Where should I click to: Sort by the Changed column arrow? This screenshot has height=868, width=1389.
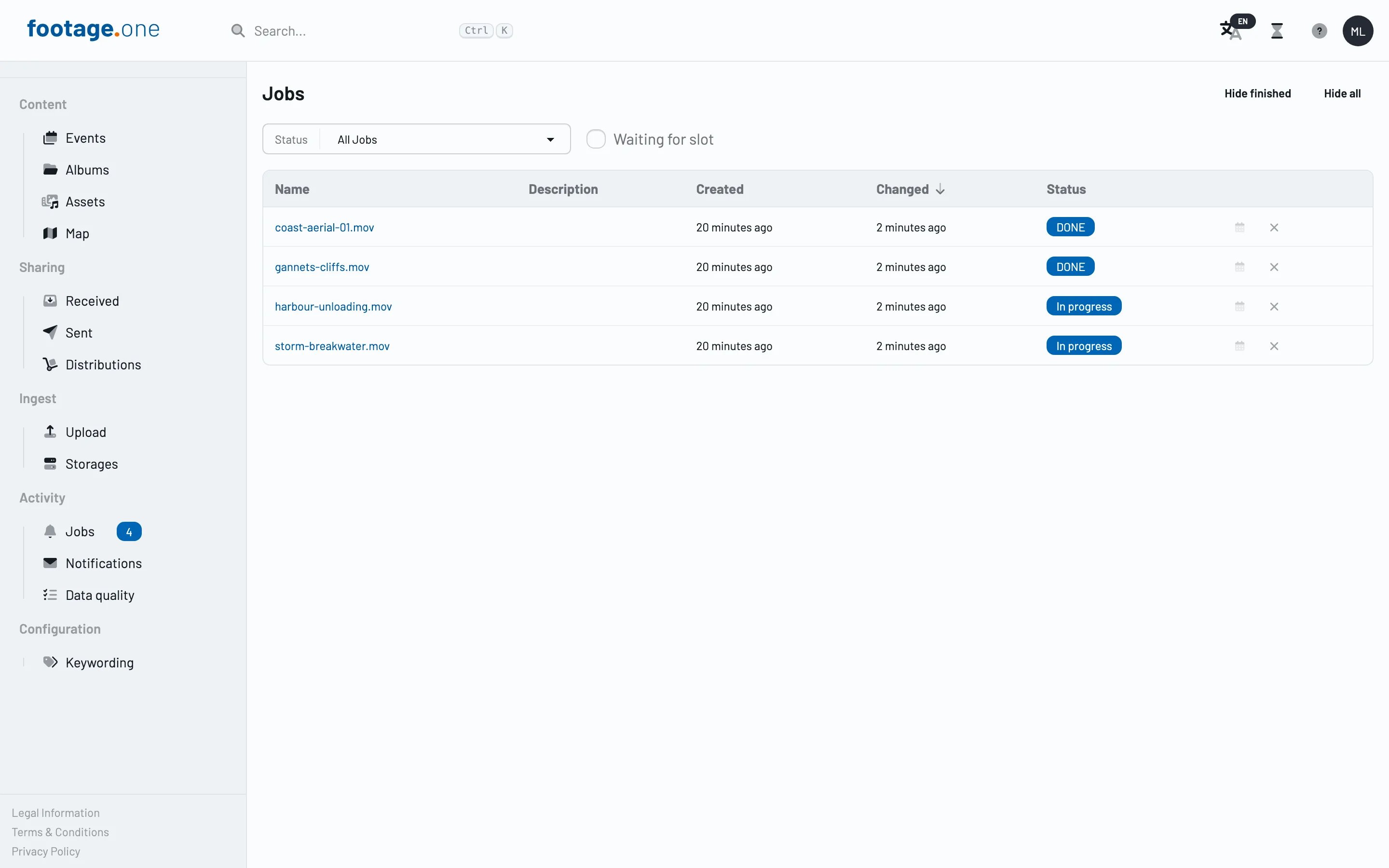(940, 189)
